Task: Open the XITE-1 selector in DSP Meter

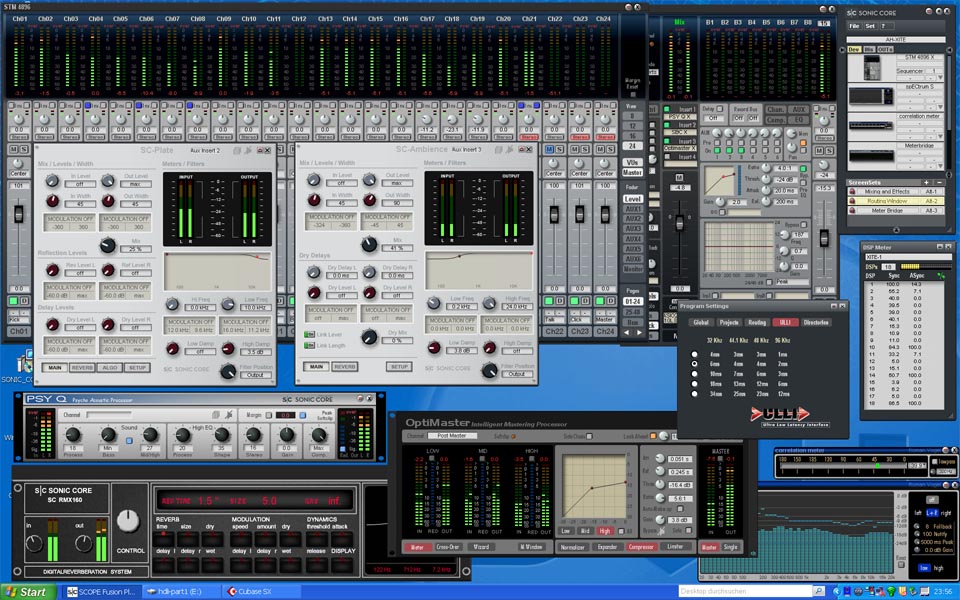Action: point(908,257)
